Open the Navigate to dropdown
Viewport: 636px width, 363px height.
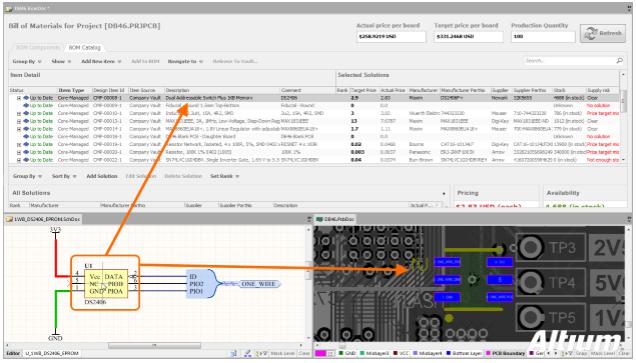[x=185, y=62]
